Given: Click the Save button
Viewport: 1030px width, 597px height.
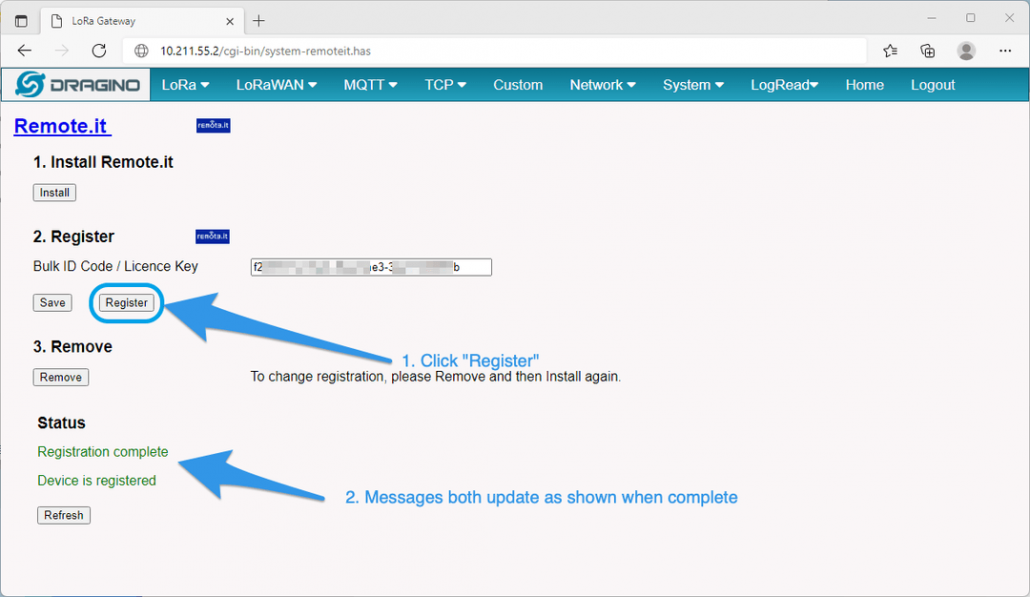Looking at the screenshot, I should (53, 303).
